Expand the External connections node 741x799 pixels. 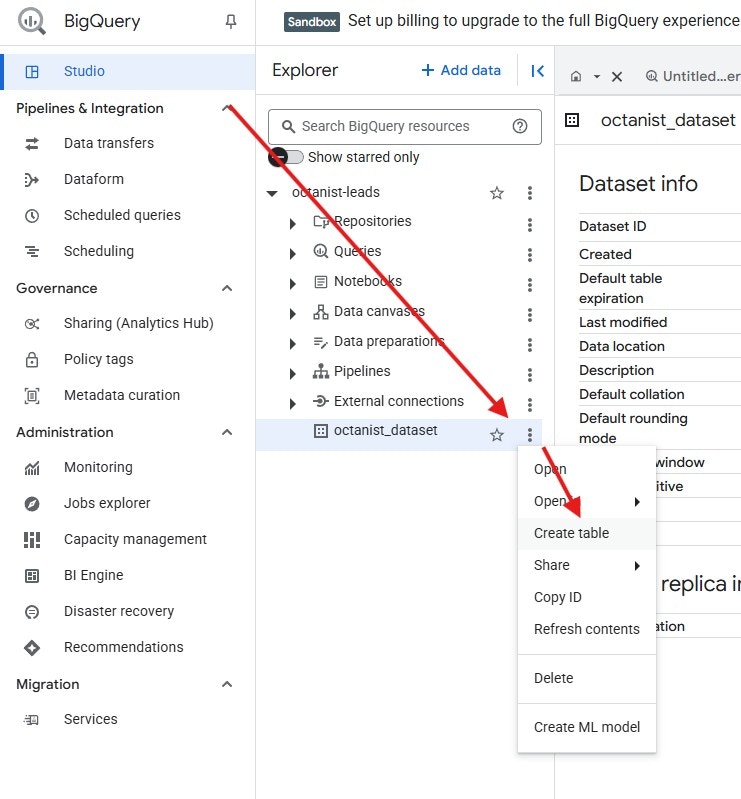pyautogui.click(x=293, y=404)
